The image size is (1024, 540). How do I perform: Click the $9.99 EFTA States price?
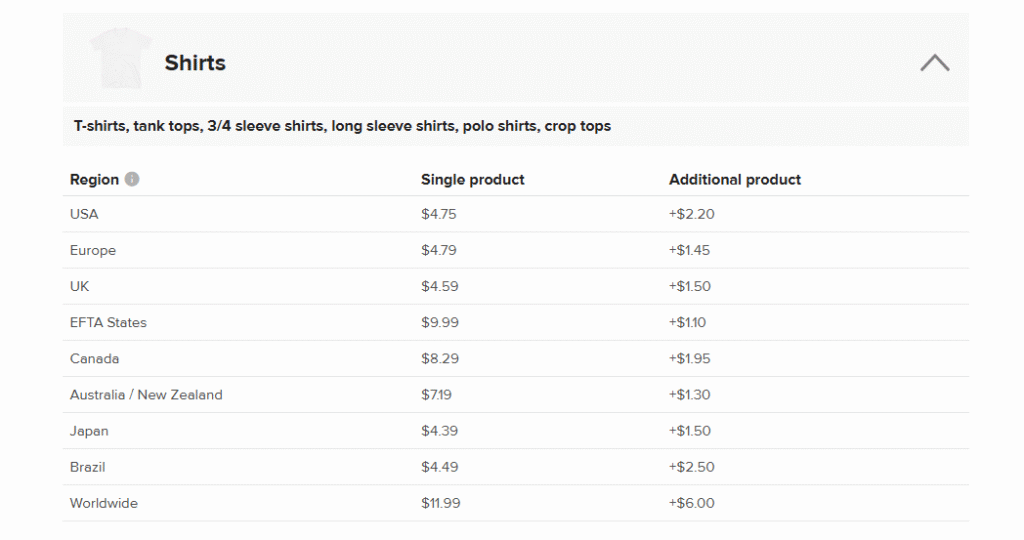click(x=438, y=322)
